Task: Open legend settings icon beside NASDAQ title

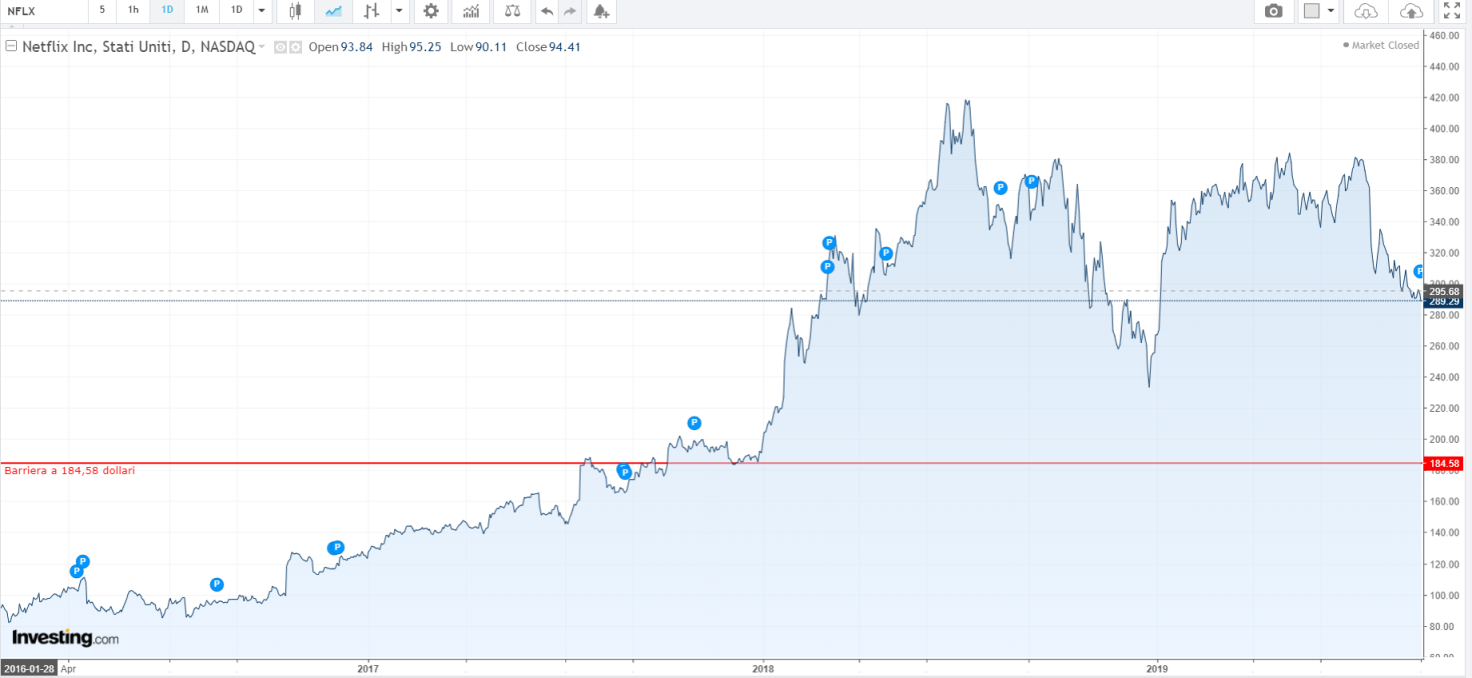Action: pos(297,47)
